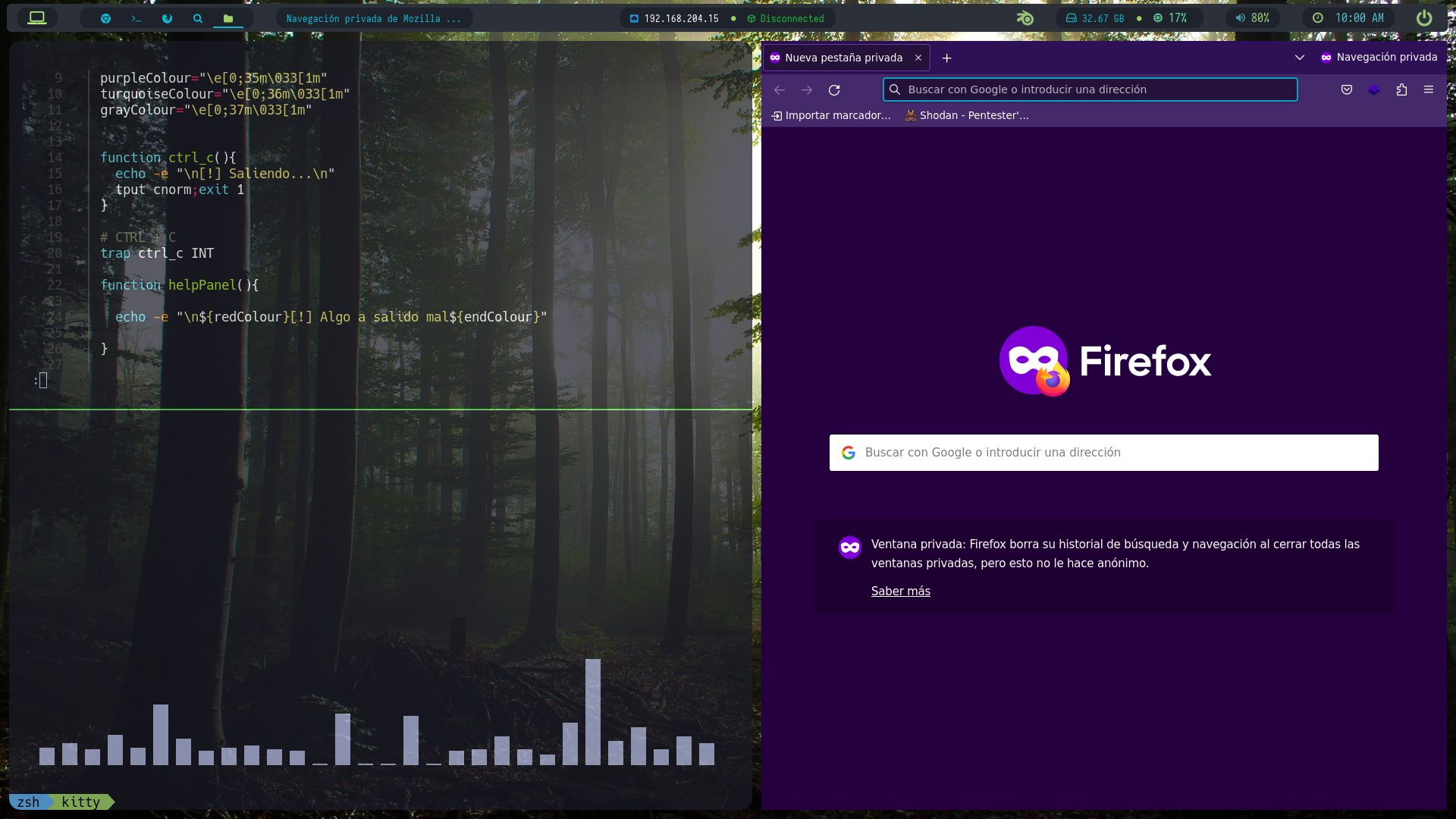Launch Chrome from the top bar
Image resolution: width=1456 pixels, height=819 pixels.
105,18
